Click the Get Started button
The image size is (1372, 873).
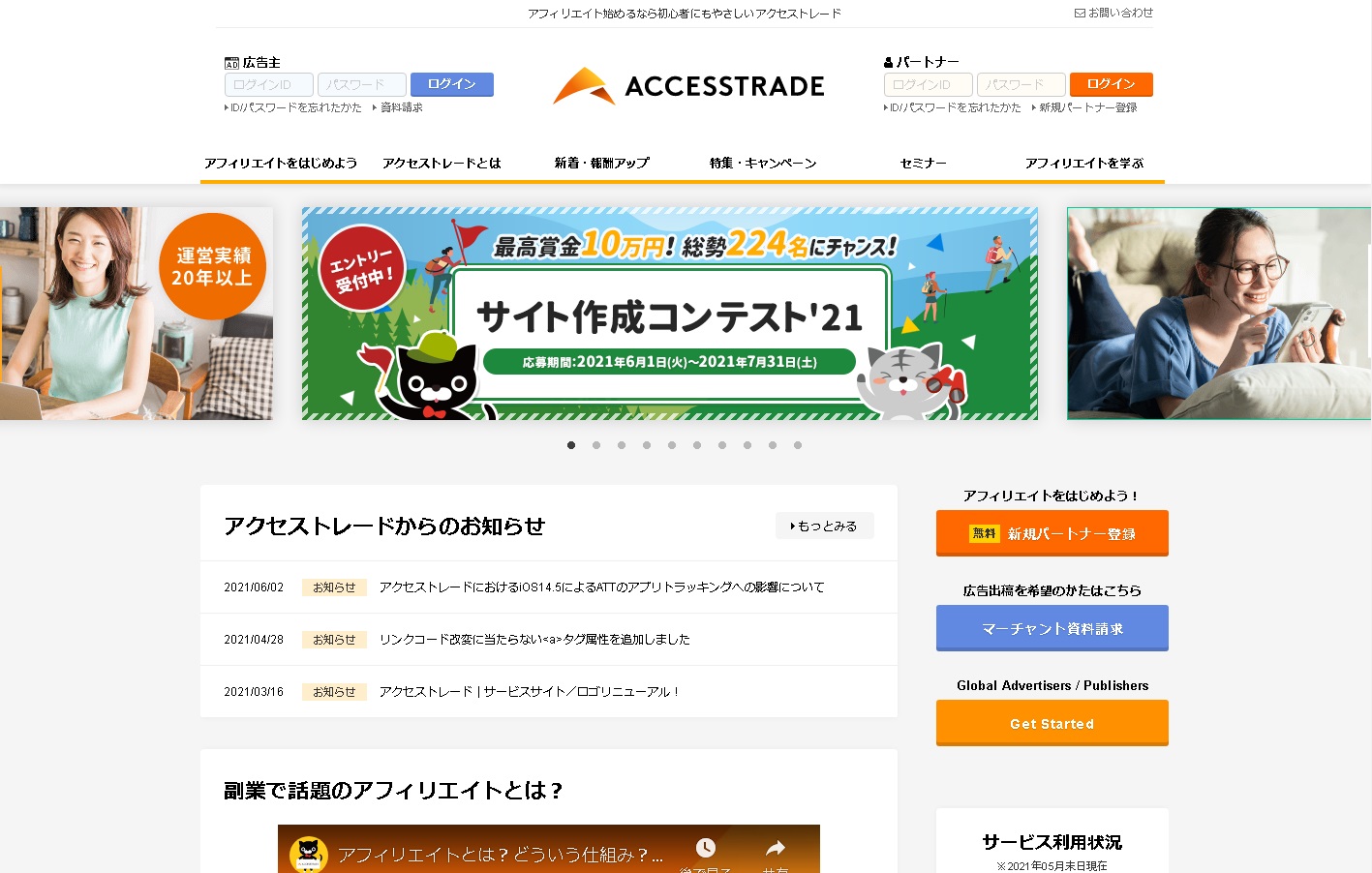click(1052, 723)
